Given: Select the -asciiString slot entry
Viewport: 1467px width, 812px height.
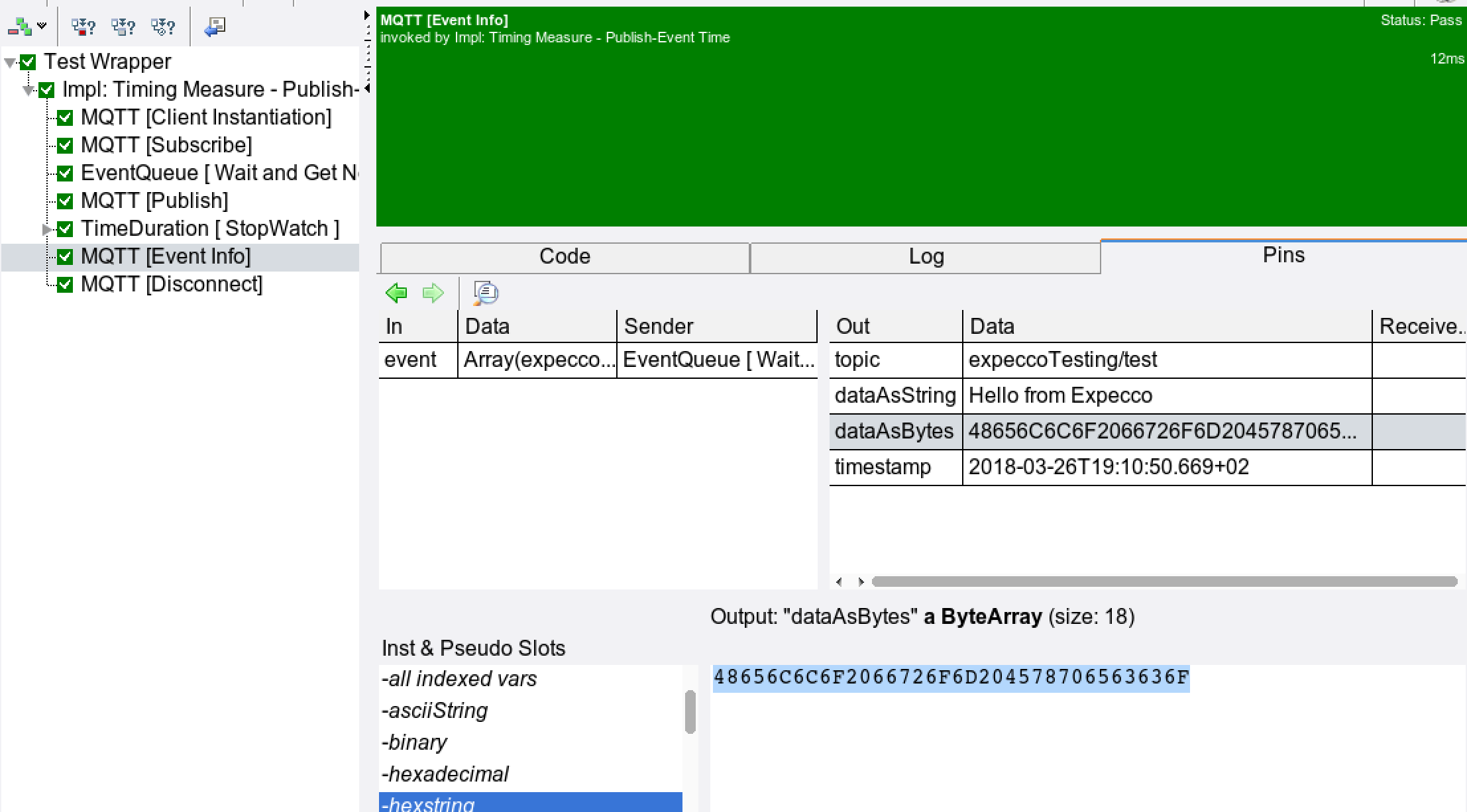Looking at the screenshot, I should [x=435, y=711].
